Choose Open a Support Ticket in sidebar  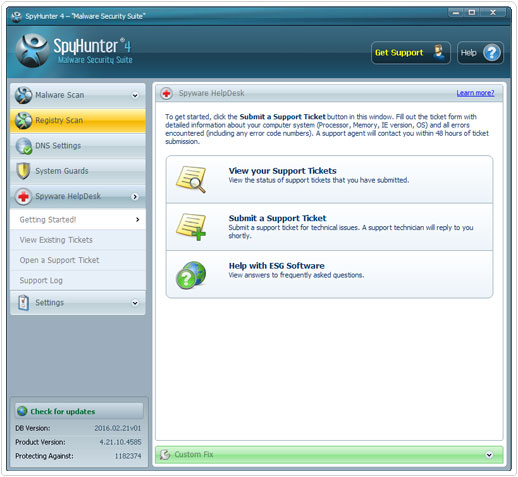[x=78, y=260]
